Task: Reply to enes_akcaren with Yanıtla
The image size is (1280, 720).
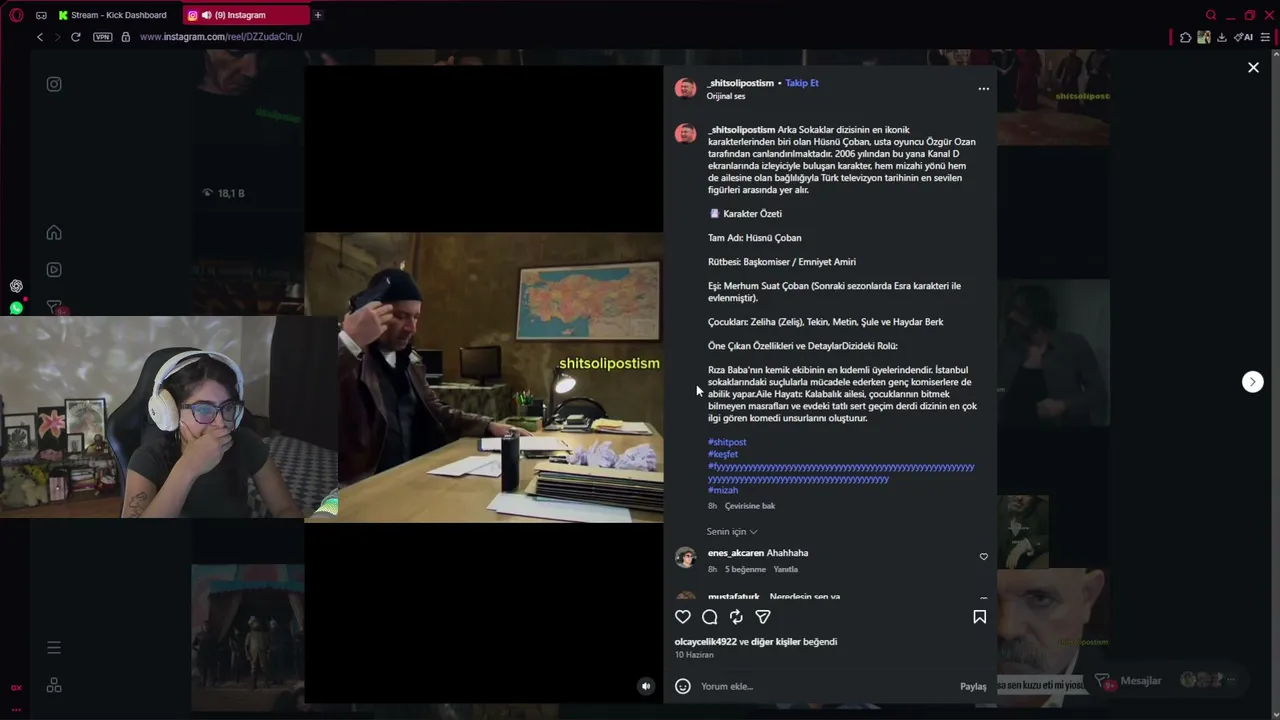Action: (786, 569)
